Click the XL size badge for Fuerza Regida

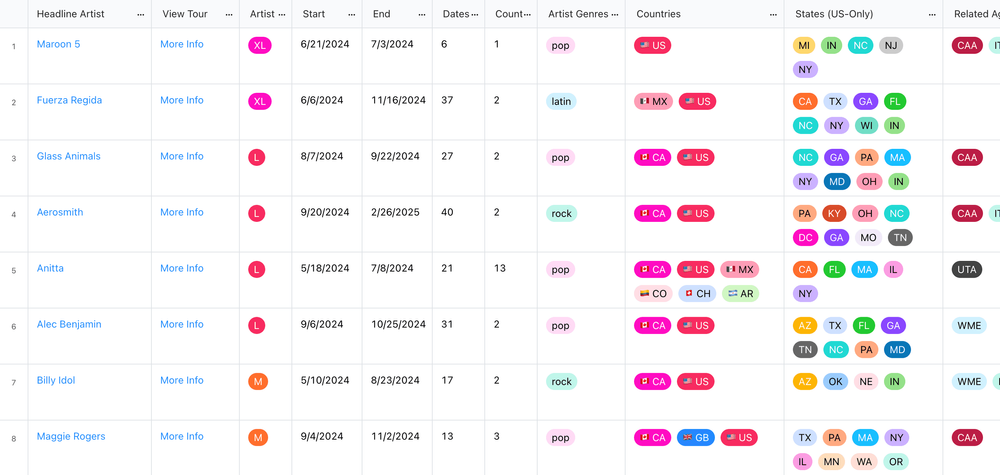(260, 101)
